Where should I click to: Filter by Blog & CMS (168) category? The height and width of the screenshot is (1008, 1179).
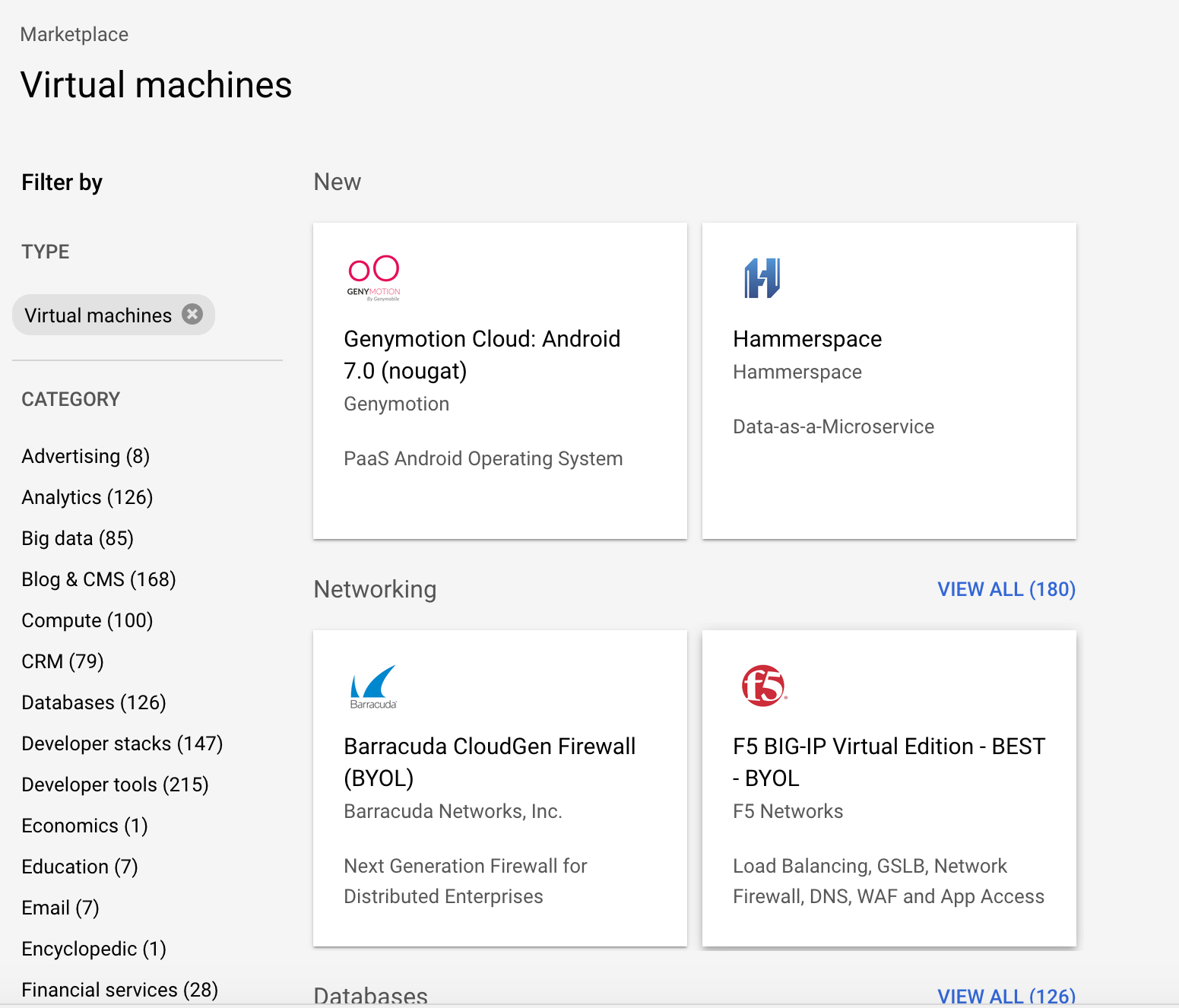point(99,579)
